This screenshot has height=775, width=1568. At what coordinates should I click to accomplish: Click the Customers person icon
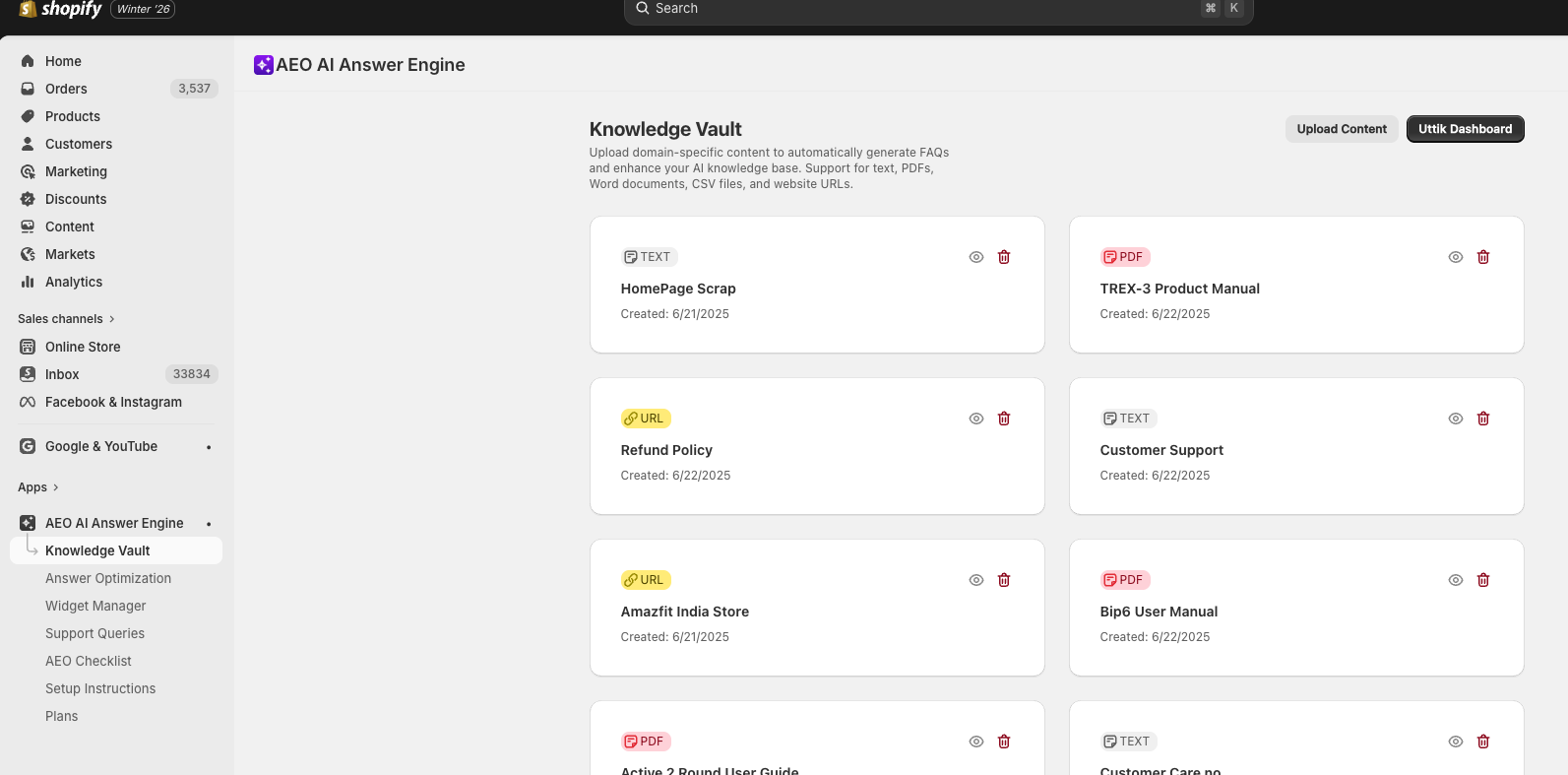[x=28, y=144]
